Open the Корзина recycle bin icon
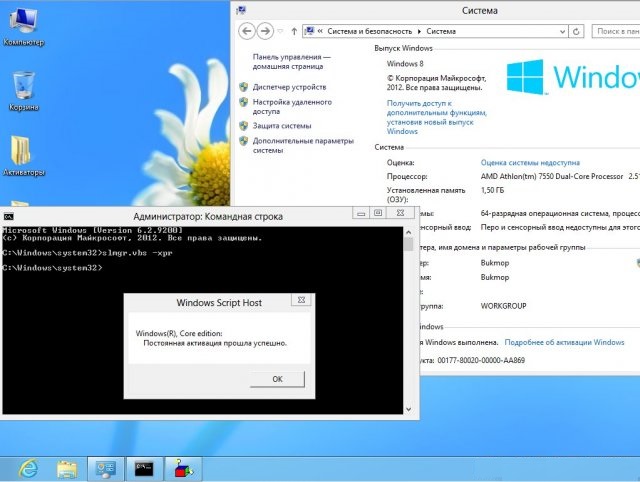The height and width of the screenshot is (482, 640). pos(23,91)
